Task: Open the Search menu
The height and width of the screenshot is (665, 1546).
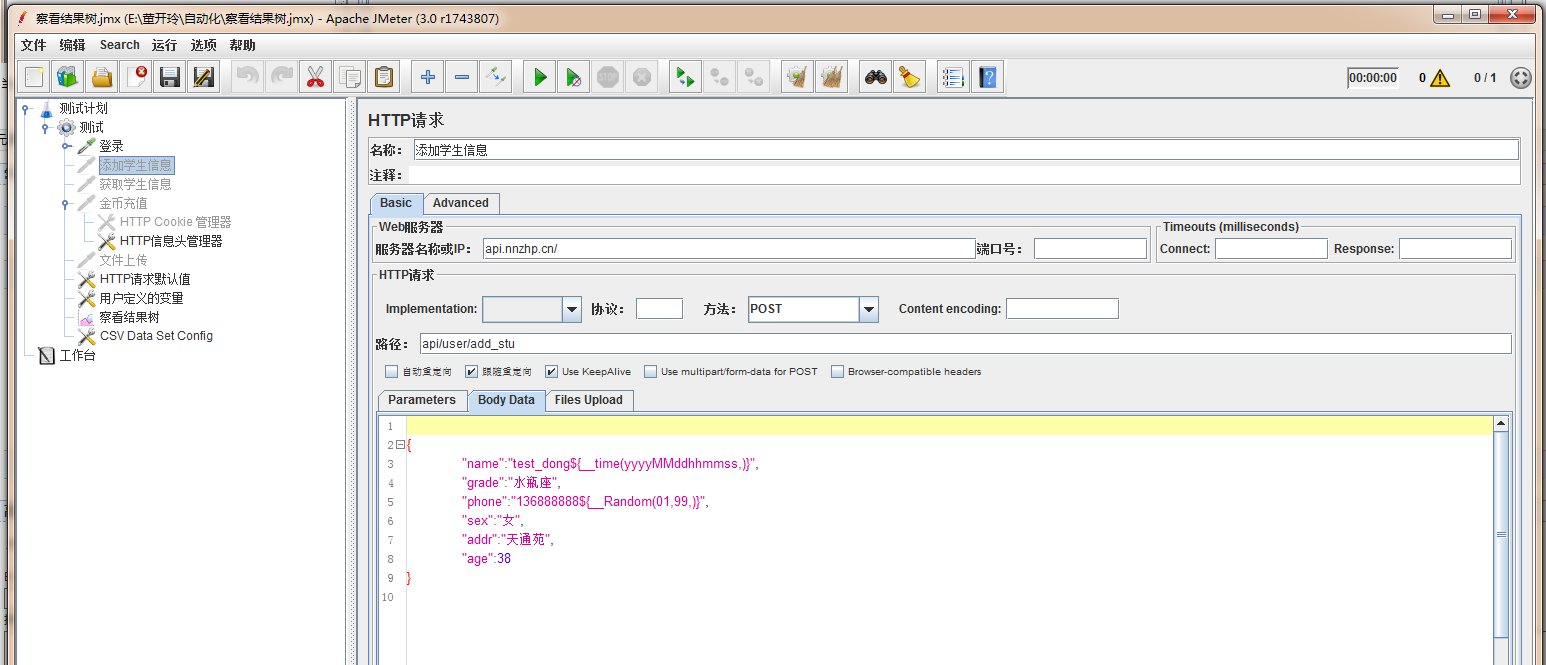Action: coord(119,45)
